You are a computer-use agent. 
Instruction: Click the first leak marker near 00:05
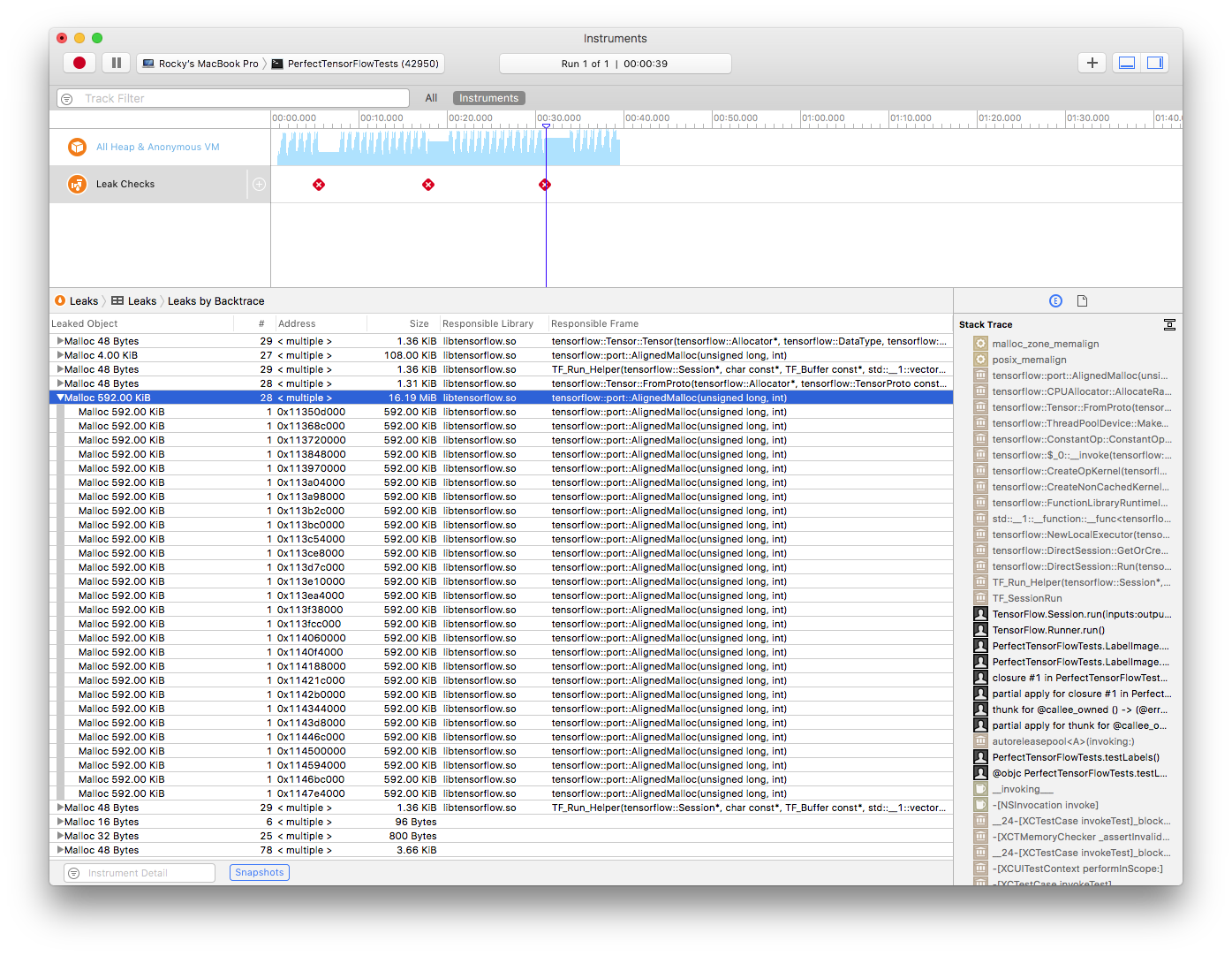tap(319, 184)
